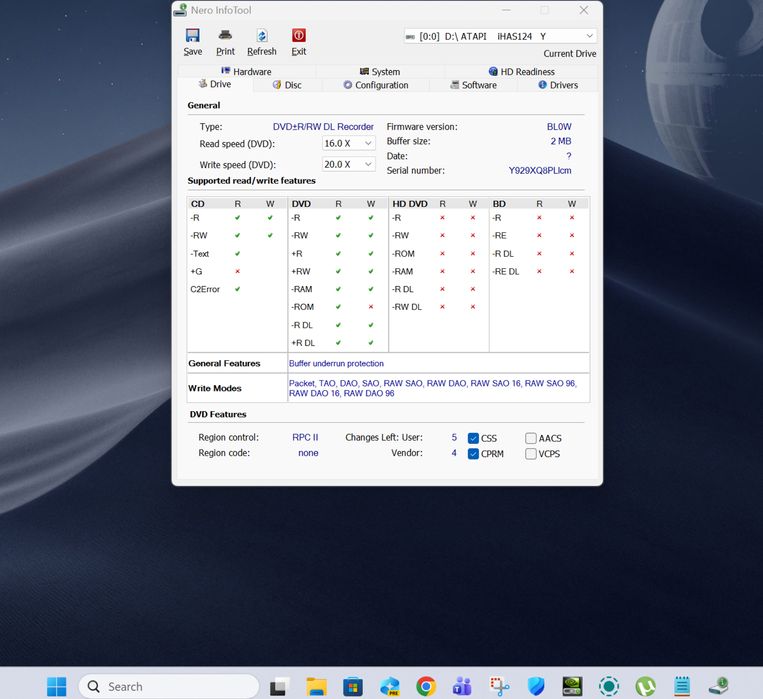
Task: Click the Windows Start button
Action: pyautogui.click(x=56, y=686)
